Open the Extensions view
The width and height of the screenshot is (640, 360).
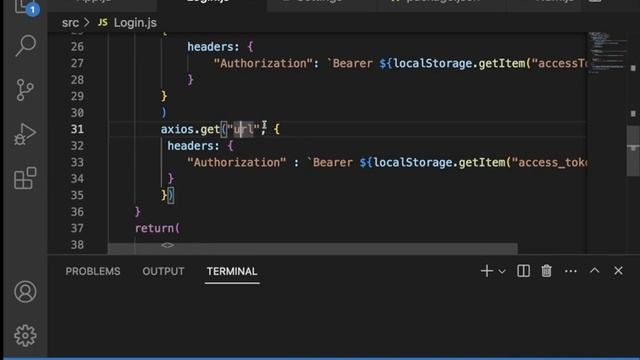coord(25,178)
